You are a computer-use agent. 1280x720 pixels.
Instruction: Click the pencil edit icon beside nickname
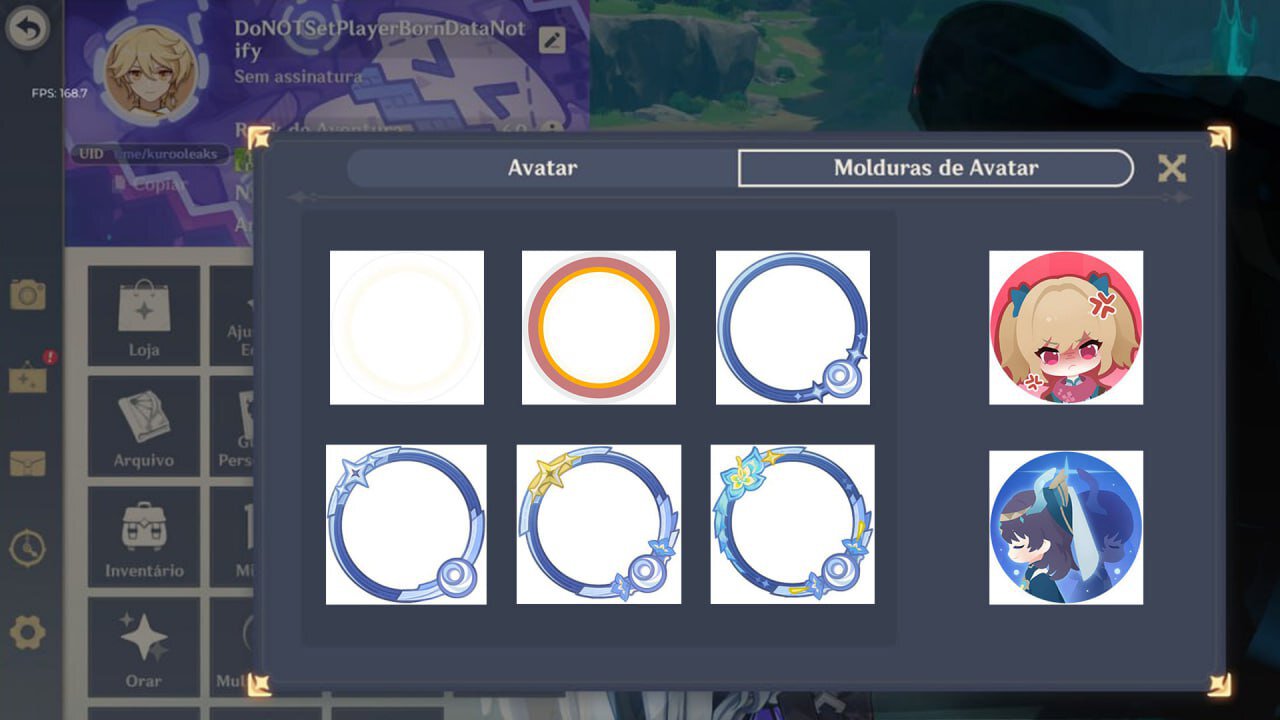tap(552, 40)
